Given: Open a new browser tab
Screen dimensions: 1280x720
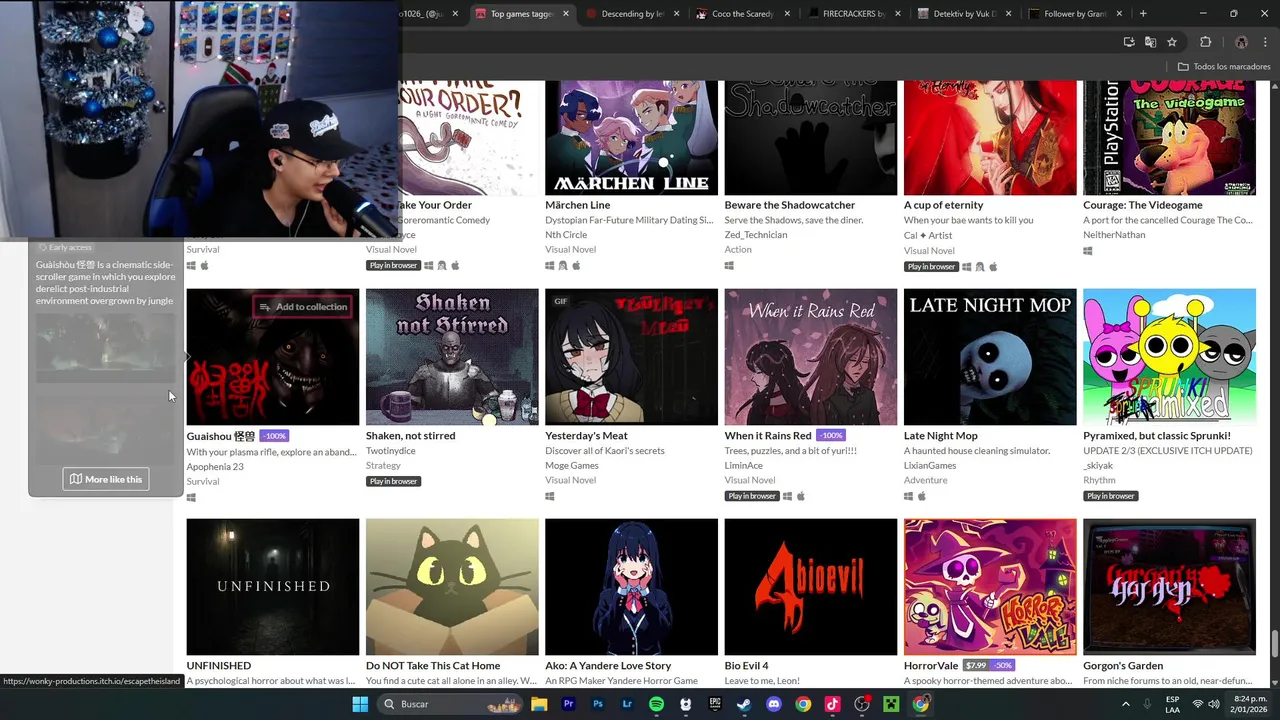Looking at the screenshot, I should 1143,14.
